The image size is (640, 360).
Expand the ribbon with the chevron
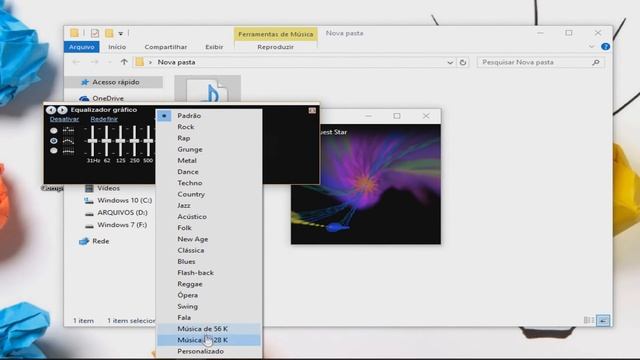(591, 47)
